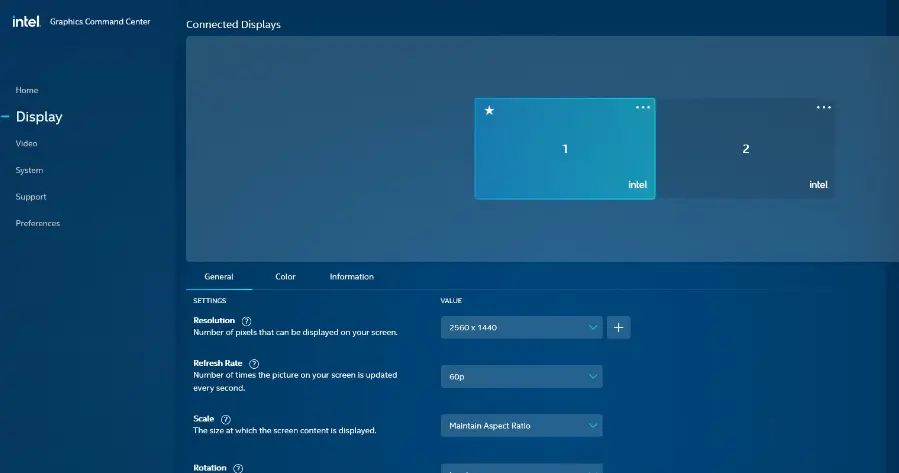The width and height of the screenshot is (899, 473).
Task: Select display 1 thumbnail
Action: 565,148
